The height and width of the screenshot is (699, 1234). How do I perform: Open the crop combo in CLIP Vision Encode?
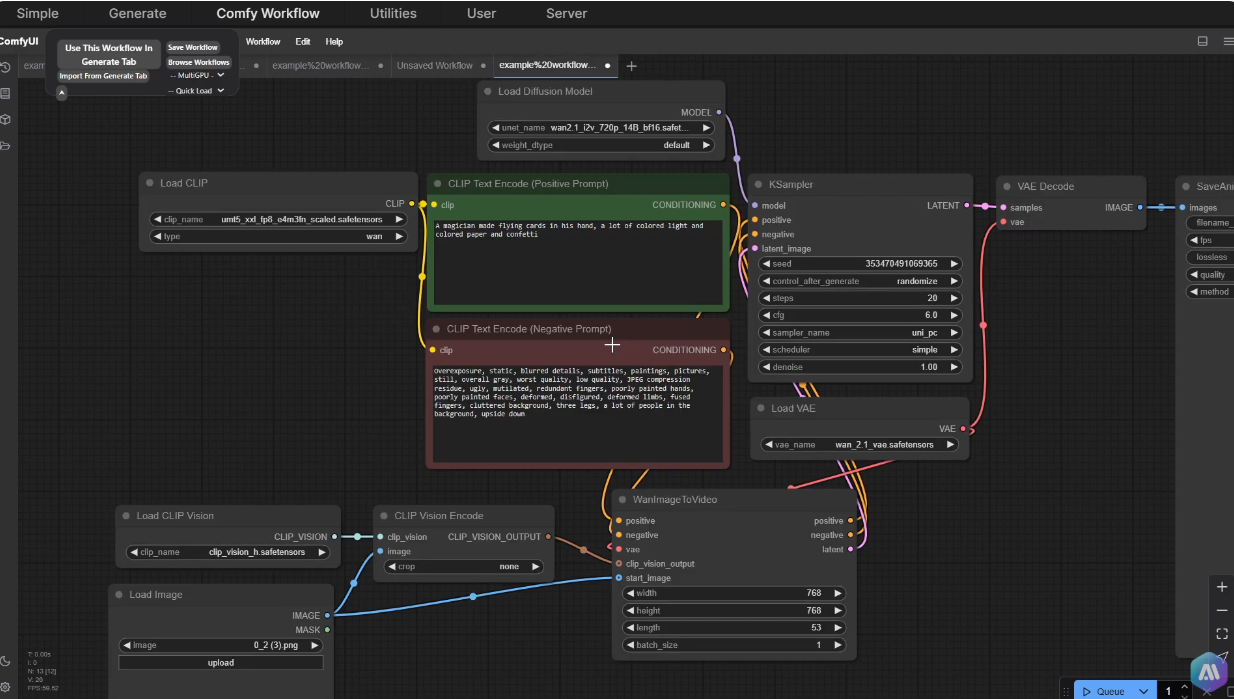point(464,567)
